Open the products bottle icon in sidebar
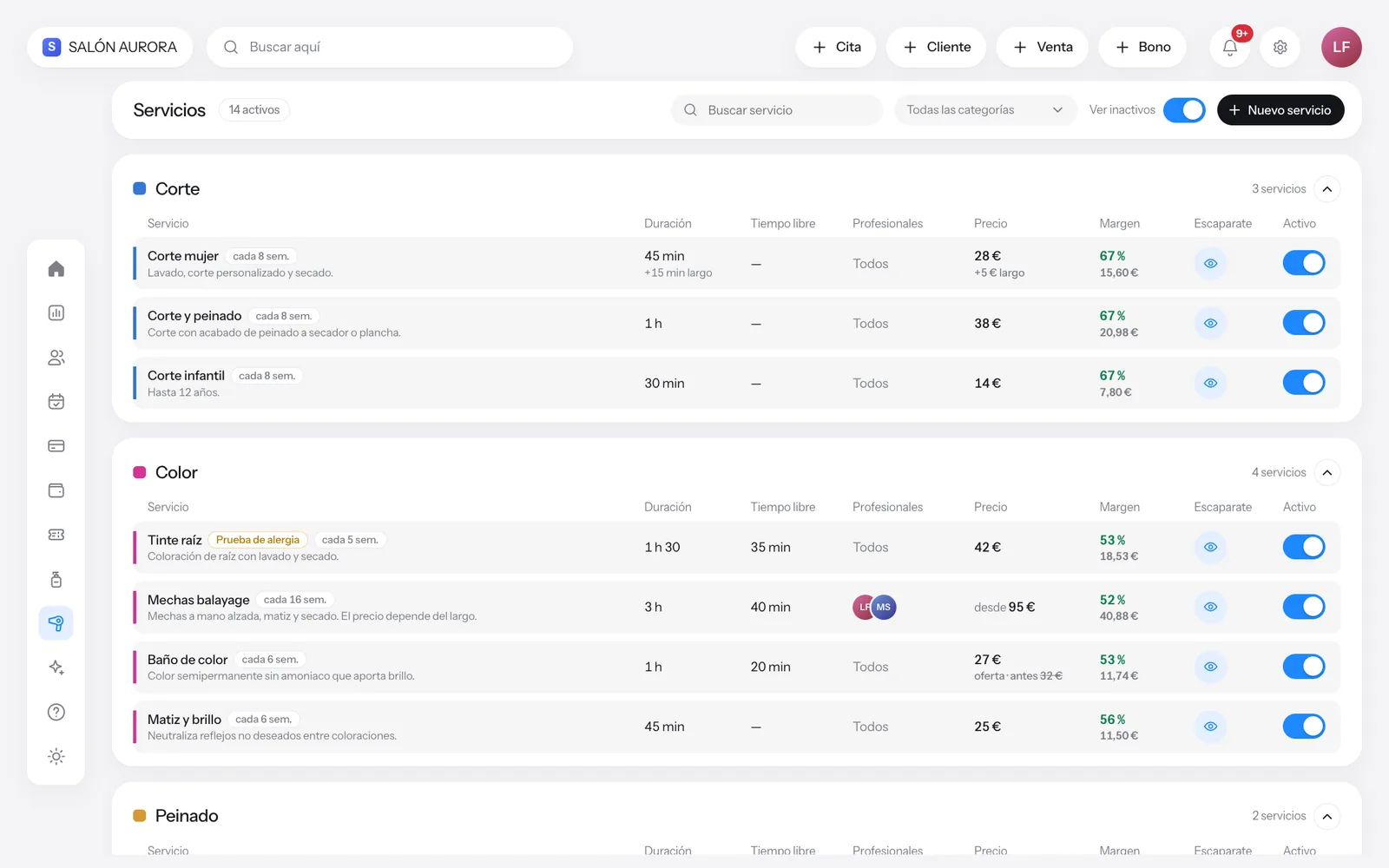 point(56,579)
